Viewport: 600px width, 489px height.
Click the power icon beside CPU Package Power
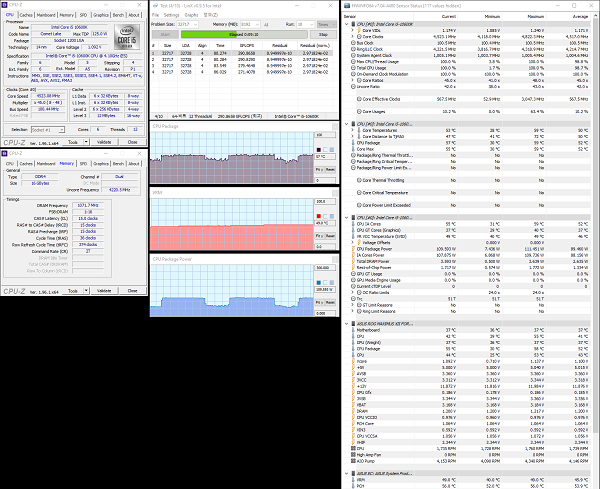click(353, 249)
